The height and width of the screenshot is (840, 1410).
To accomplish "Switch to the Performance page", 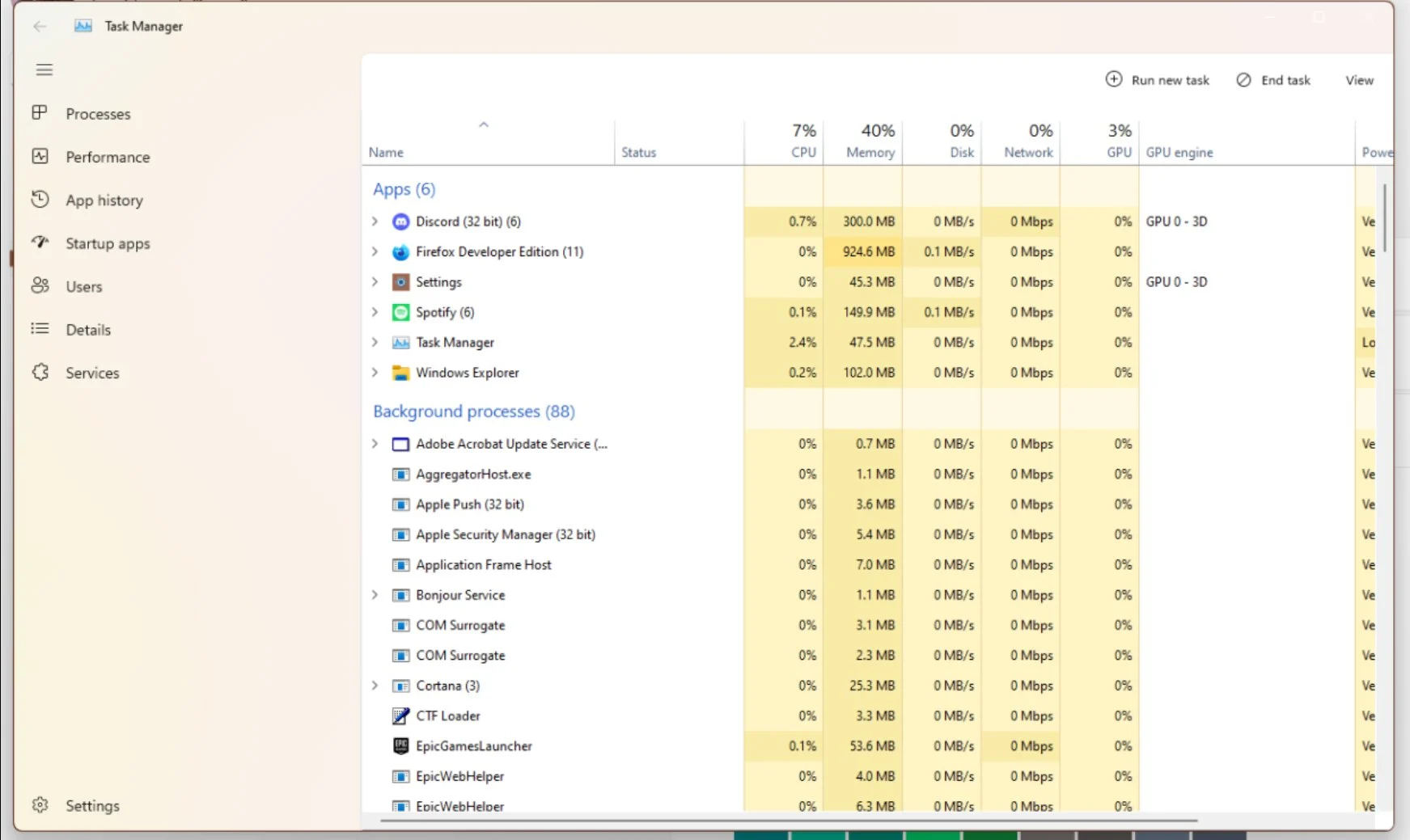I will click(108, 157).
